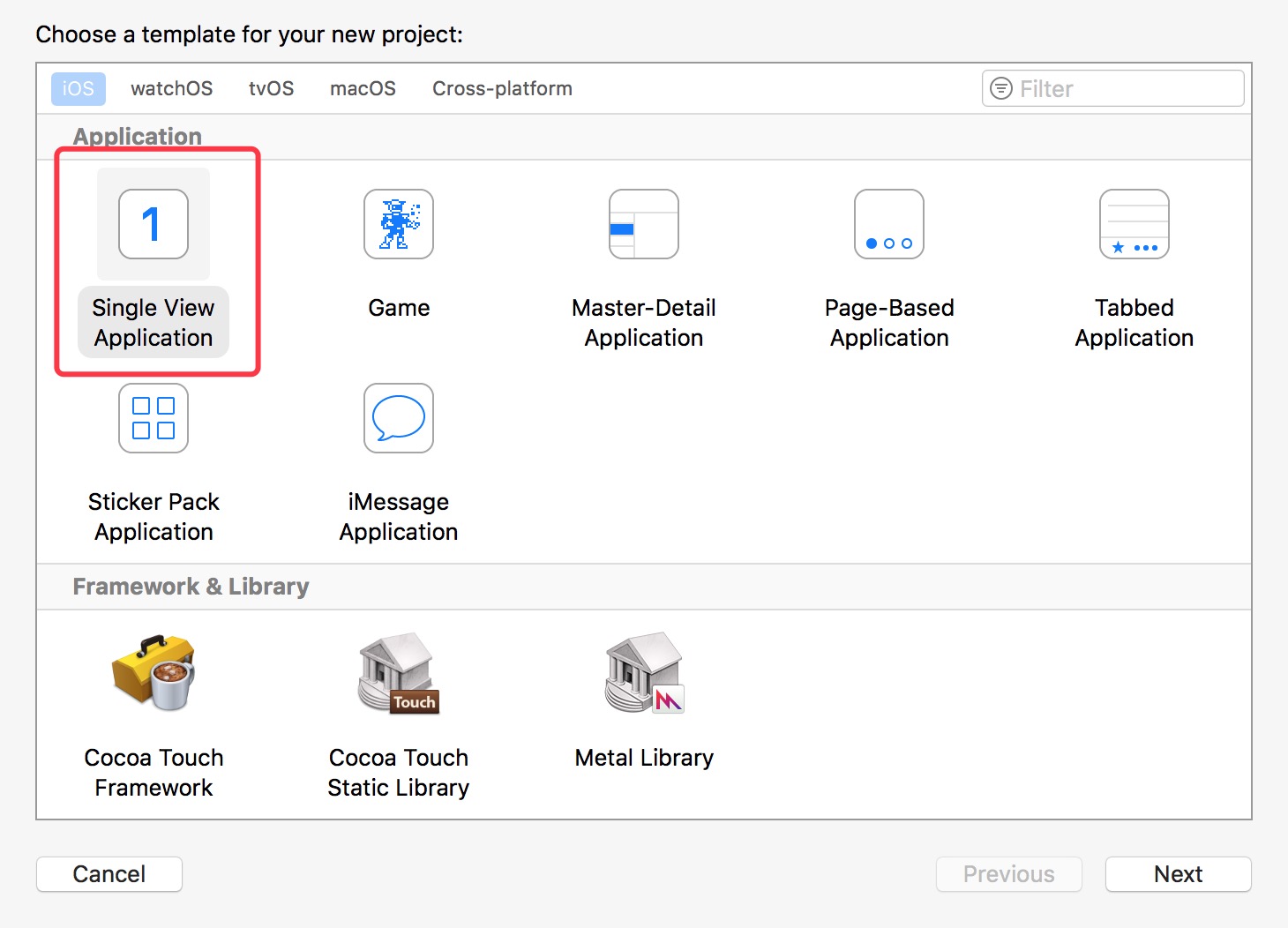Click the "Sticker Pack Application" label
The image size is (1288, 928).
pos(154,517)
